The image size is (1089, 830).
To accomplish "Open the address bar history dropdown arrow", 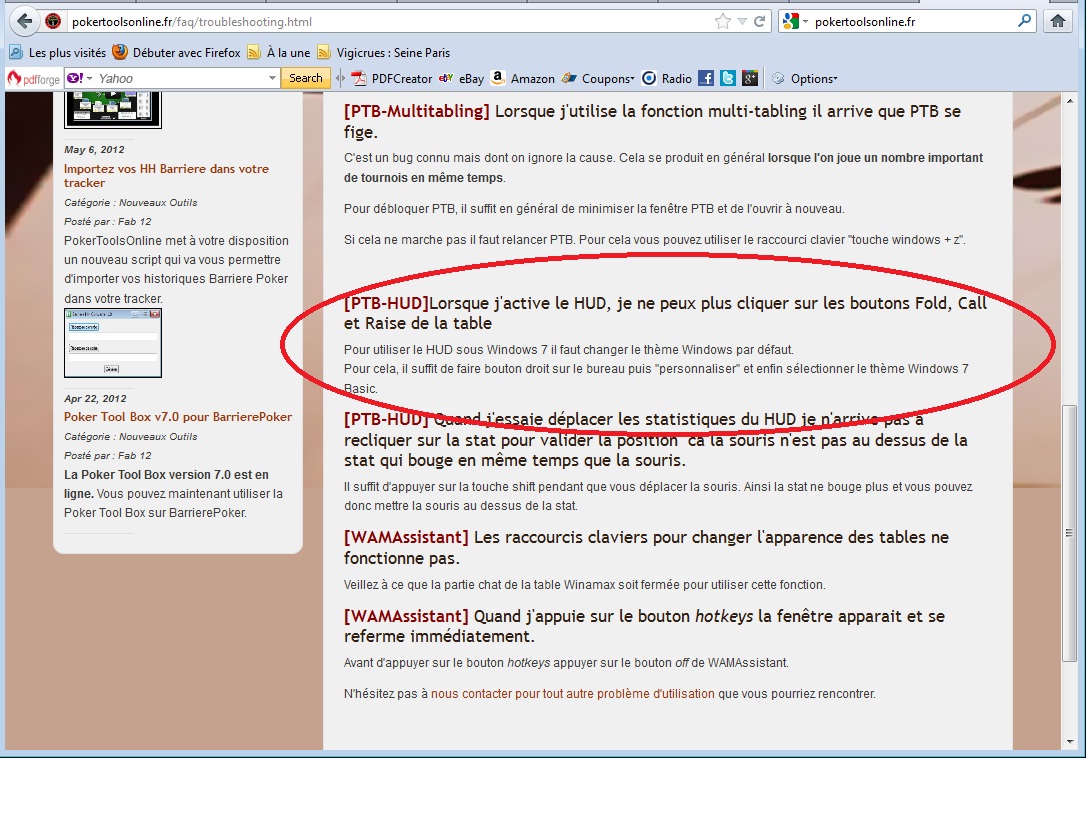I will (742, 22).
